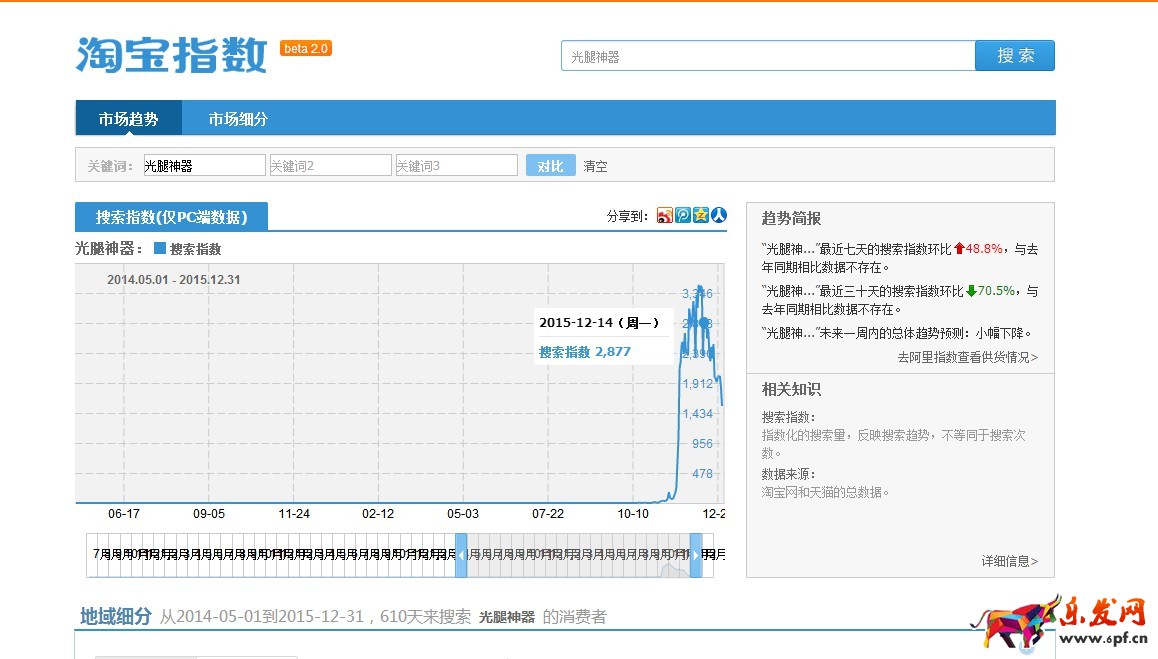
Task: Open 去阿里指数查看供货情况 link
Action: click(x=967, y=357)
